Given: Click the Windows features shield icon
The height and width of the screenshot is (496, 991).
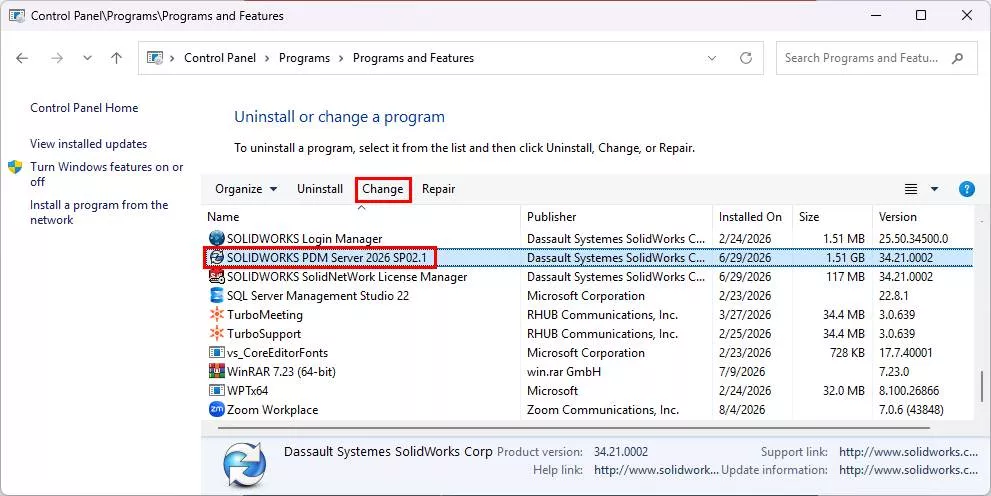Looking at the screenshot, I should click(15, 167).
